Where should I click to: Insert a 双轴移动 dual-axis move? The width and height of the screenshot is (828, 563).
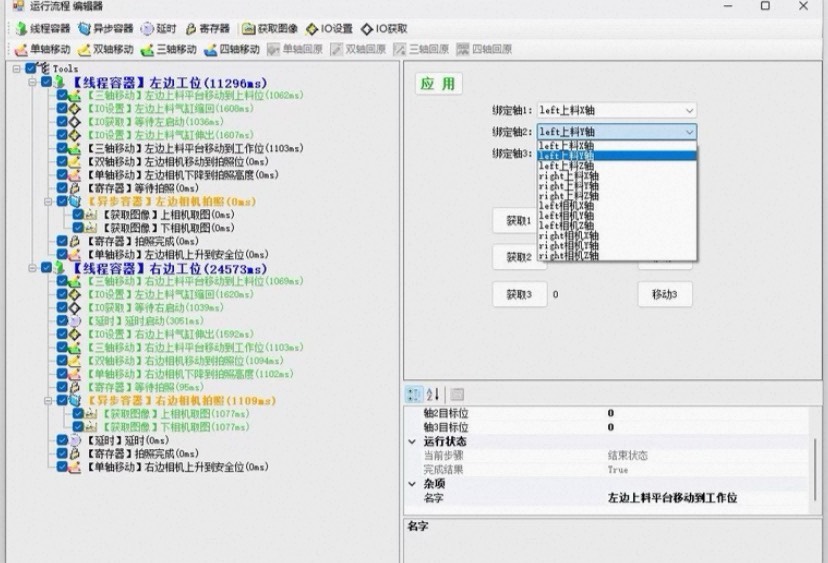pos(106,49)
